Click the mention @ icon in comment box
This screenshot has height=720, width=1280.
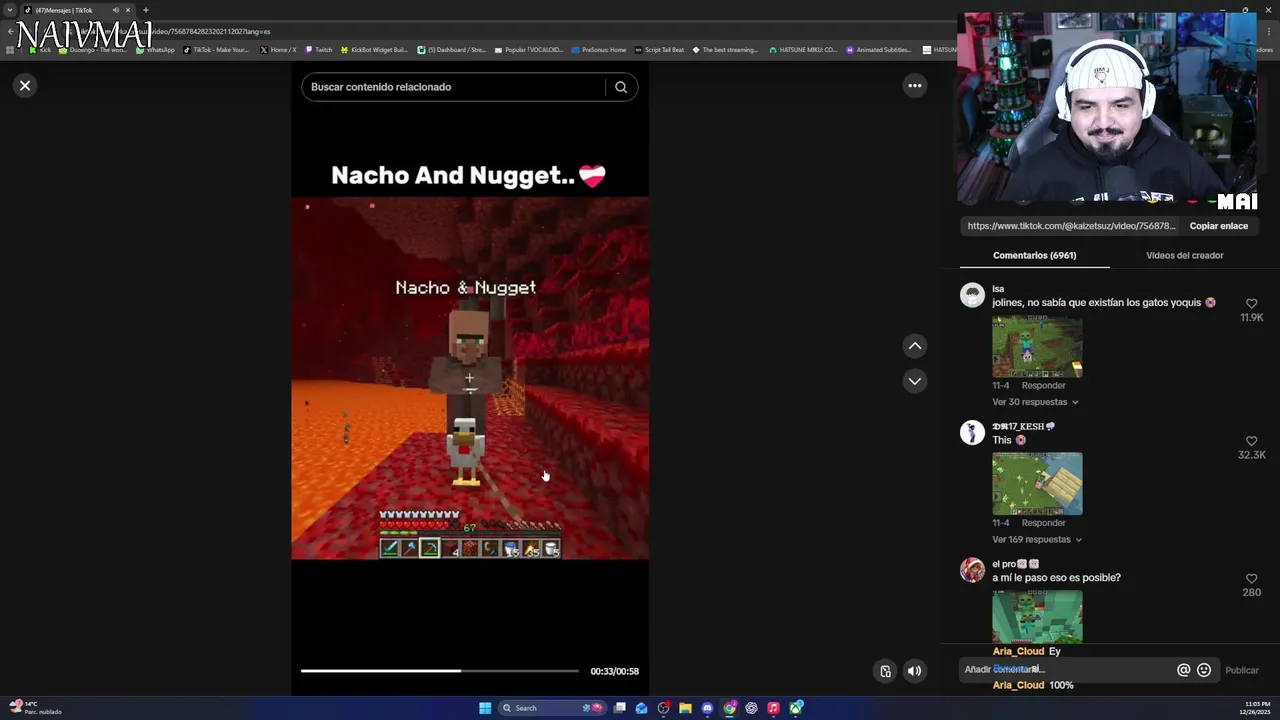1183,670
